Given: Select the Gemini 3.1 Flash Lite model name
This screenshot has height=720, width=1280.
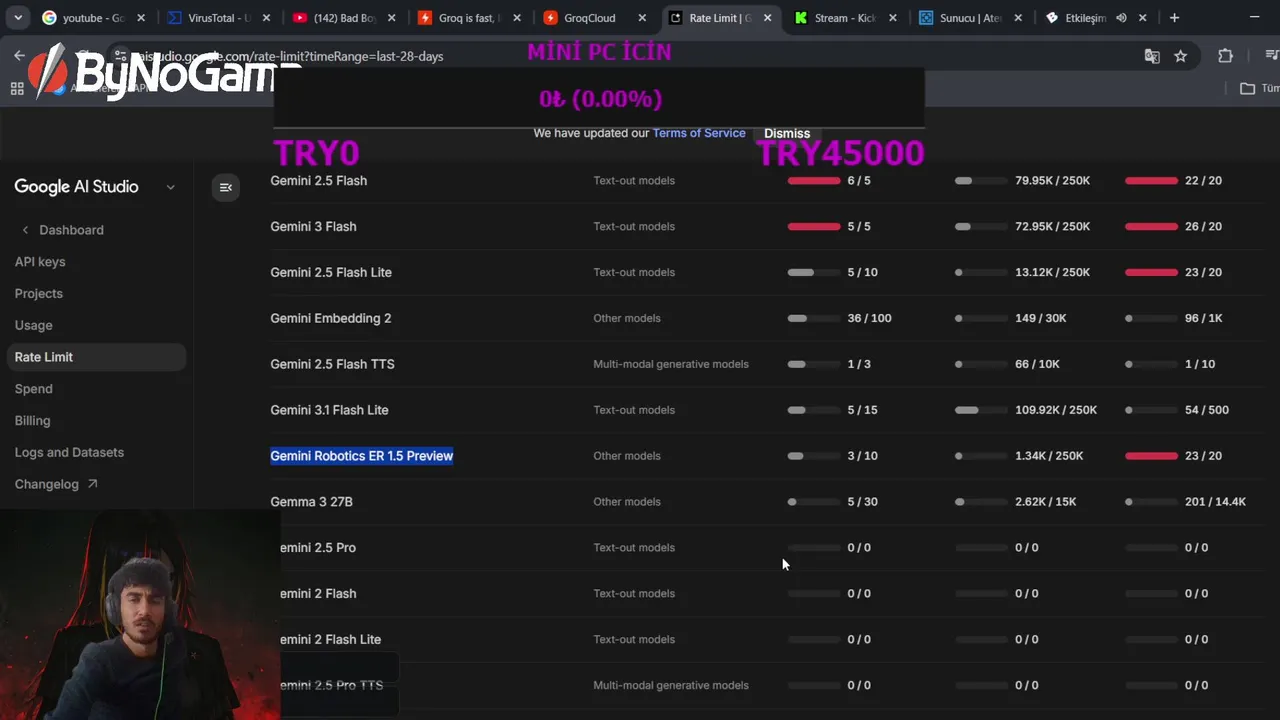Looking at the screenshot, I should (329, 410).
